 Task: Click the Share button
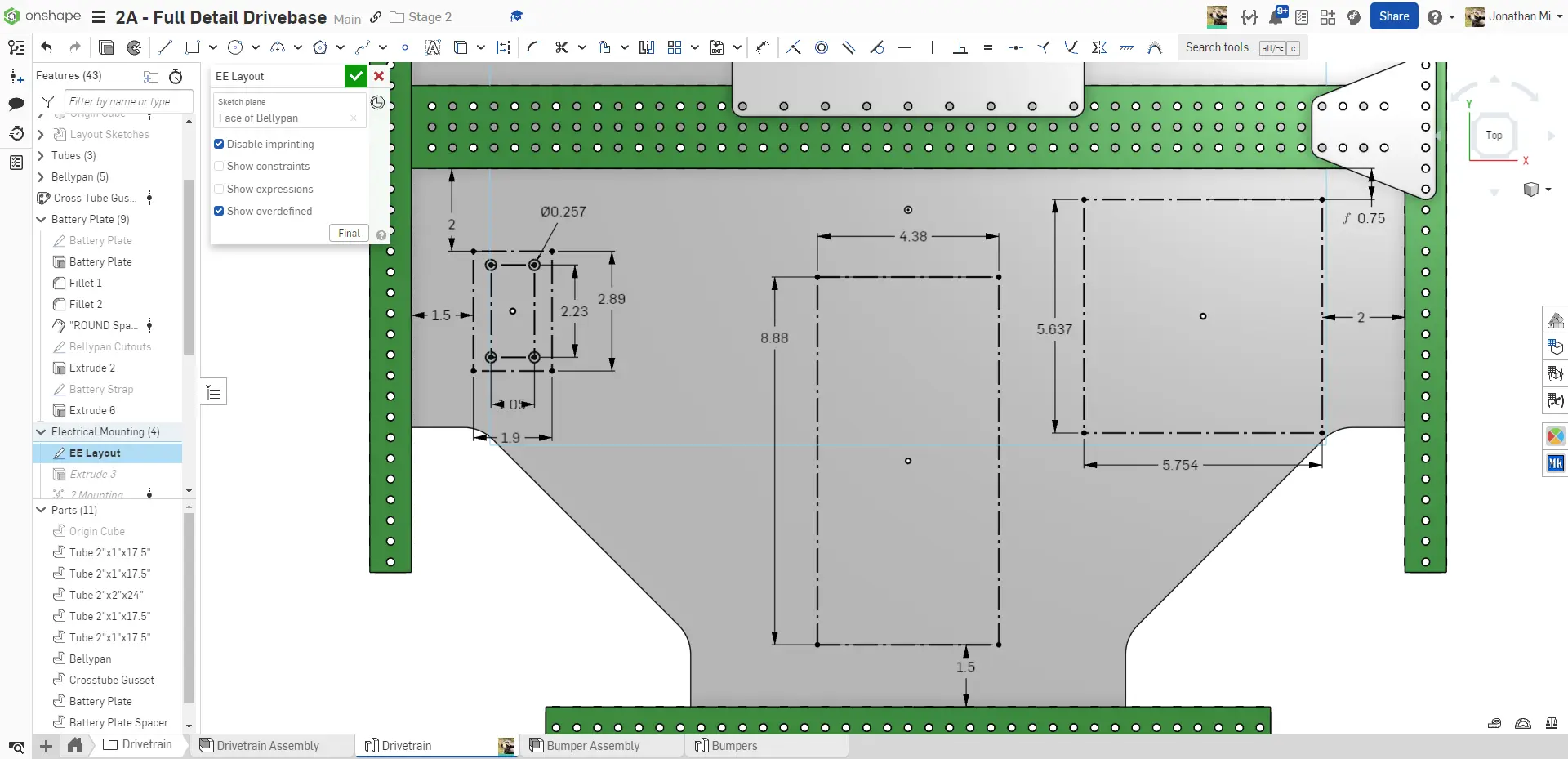1393,16
